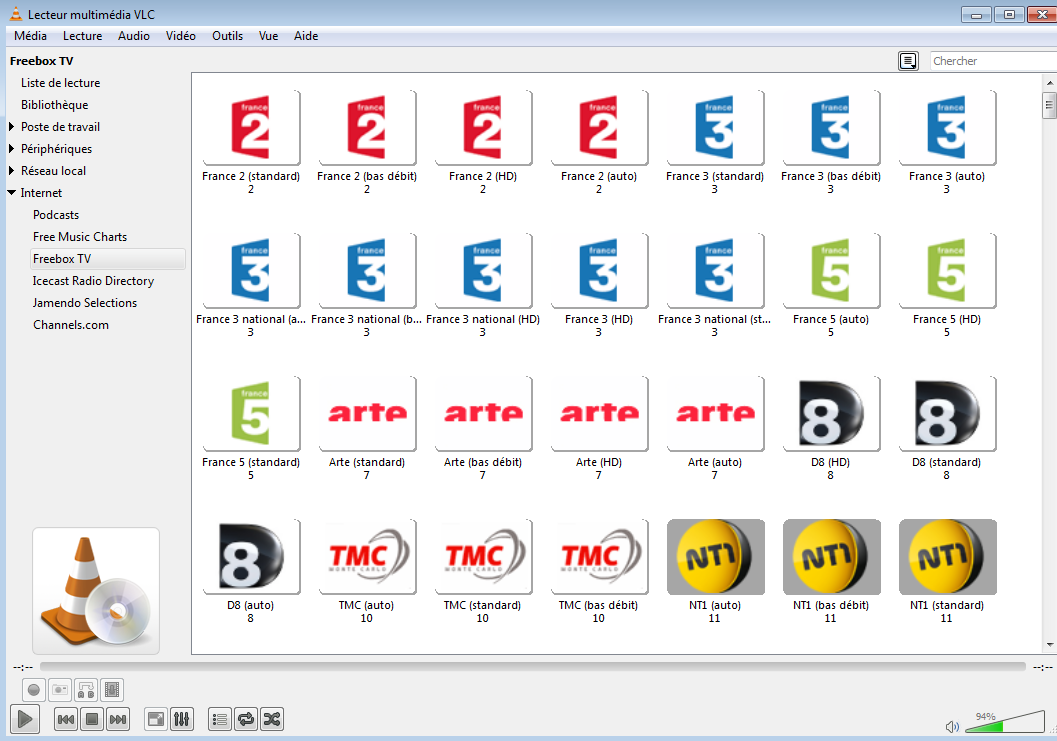Change playlist view mode icon near search
The image size is (1057, 741).
click(908, 61)
